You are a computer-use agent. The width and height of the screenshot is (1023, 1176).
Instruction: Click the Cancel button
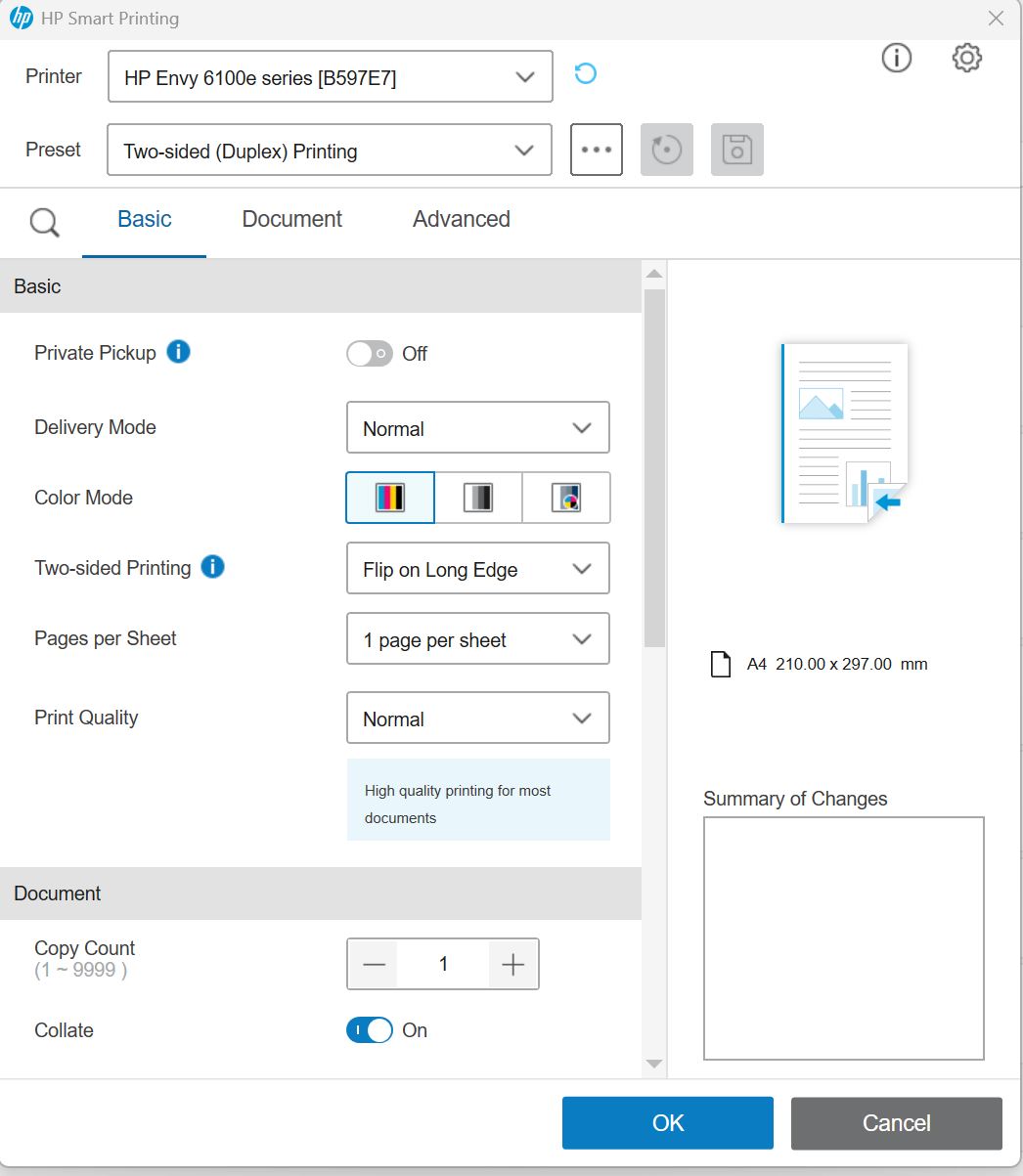click(897, 1123)
